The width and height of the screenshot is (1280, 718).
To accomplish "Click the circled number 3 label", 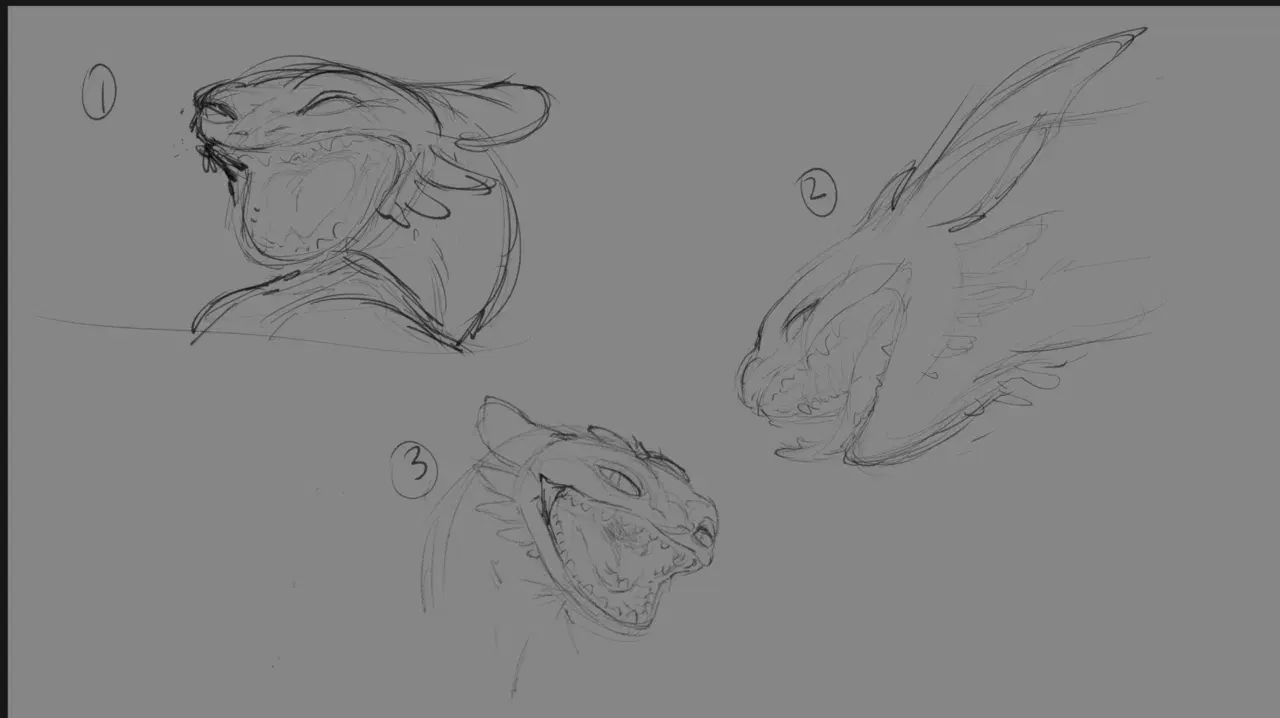I will 415,469.
